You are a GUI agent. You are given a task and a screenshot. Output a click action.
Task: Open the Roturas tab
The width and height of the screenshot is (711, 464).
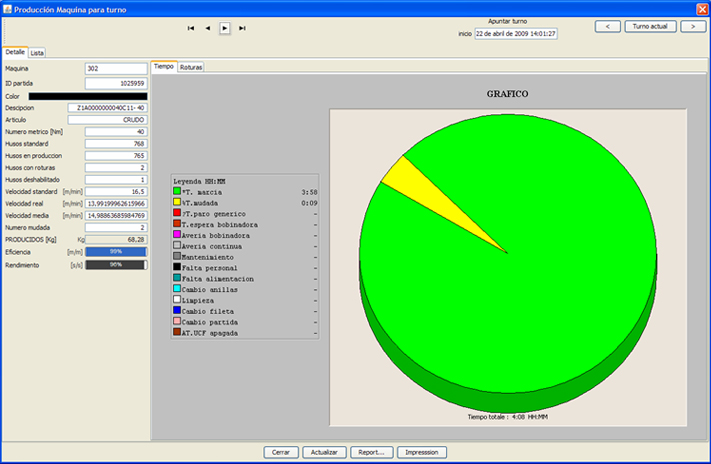(191, 67)
